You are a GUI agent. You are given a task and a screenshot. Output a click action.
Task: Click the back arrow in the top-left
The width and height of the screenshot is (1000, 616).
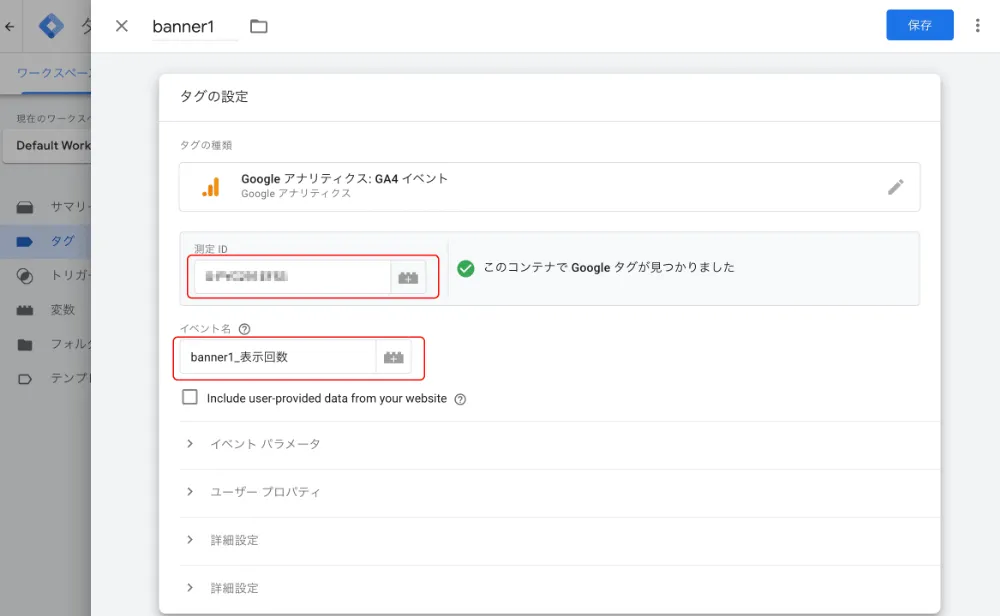(x=10, y=26)
